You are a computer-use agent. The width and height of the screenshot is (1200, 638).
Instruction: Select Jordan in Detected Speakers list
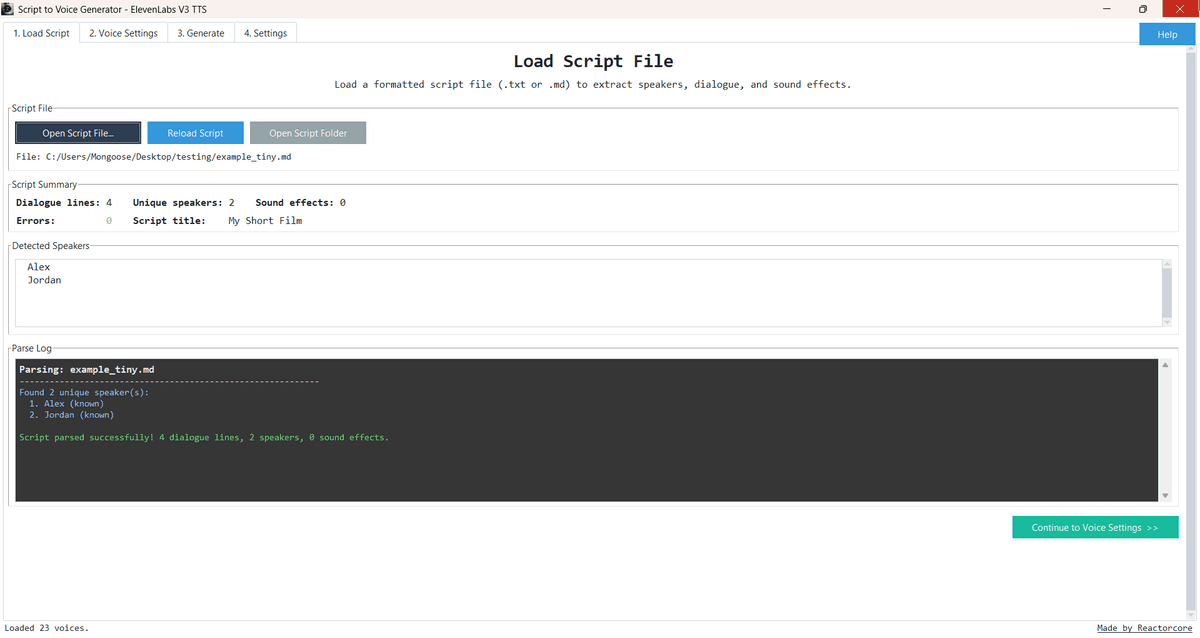44,280
